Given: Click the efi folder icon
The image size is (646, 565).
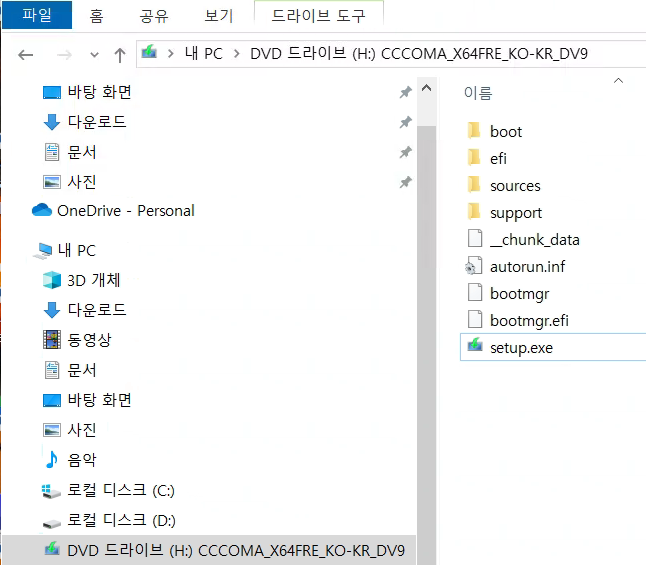Looking at the screenshot, I should [474, 158].
